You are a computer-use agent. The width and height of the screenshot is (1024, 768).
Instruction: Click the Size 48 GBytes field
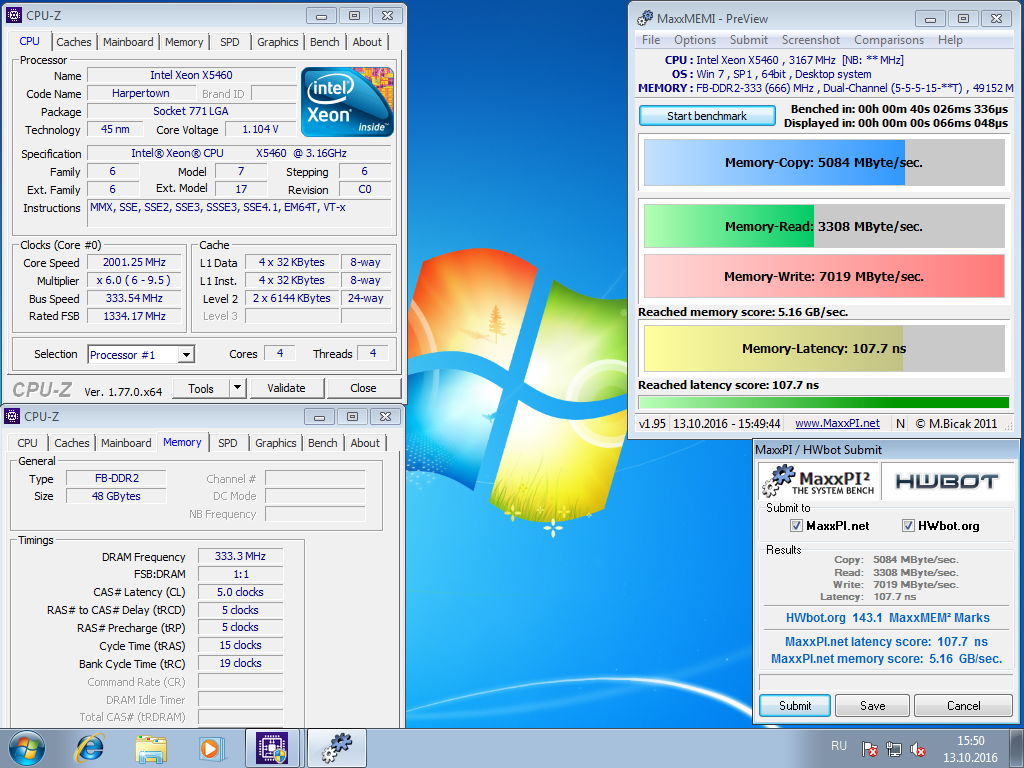(116, 496)
